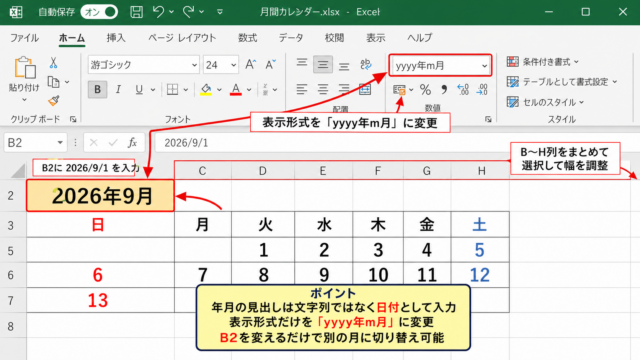Screen dimensions: 640x360
Task: Toggle Italic formatting
Action: pyautogui.click(x=118, y=89)
